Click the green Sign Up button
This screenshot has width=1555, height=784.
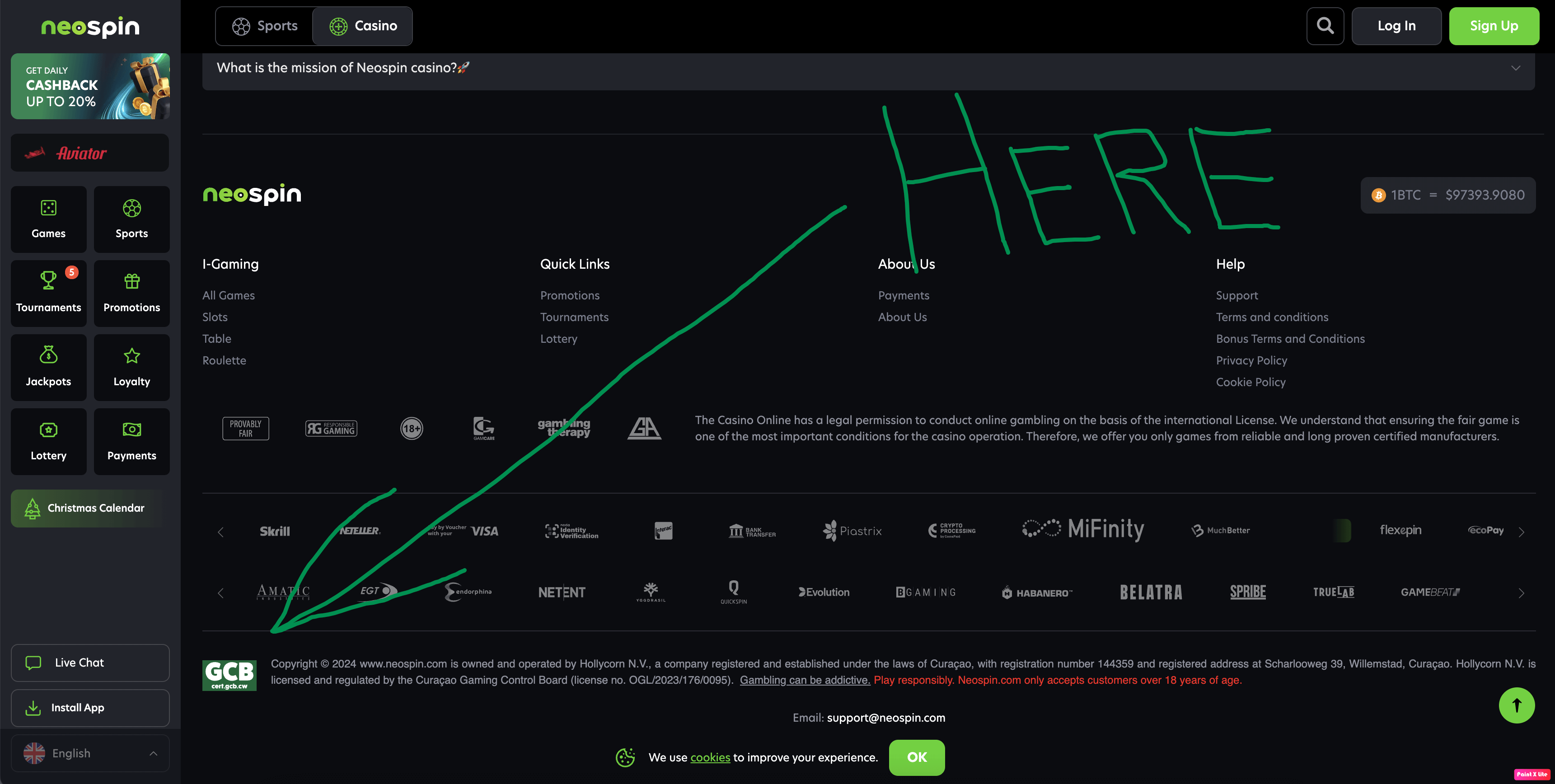tap(1494, 26)
